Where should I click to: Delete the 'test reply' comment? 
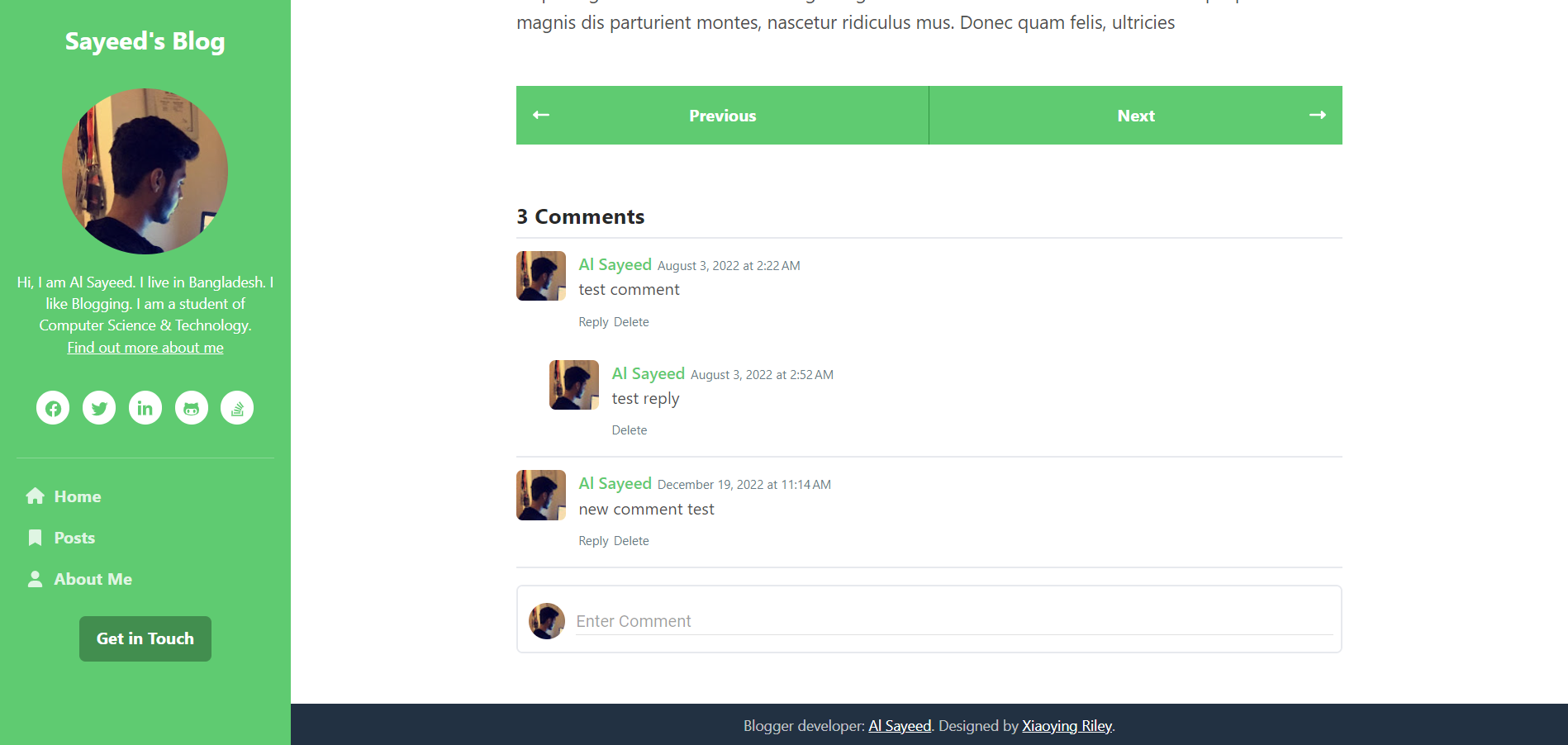pyautogui.click(x=630, y=430)
